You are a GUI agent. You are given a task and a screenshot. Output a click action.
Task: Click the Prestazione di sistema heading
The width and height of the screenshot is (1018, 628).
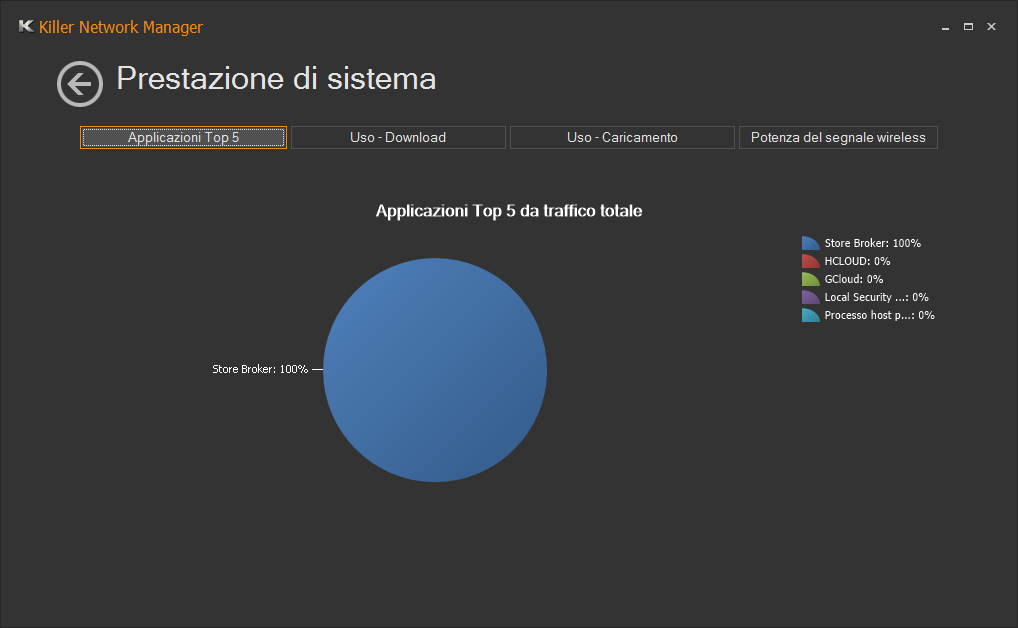coord(276,79)
